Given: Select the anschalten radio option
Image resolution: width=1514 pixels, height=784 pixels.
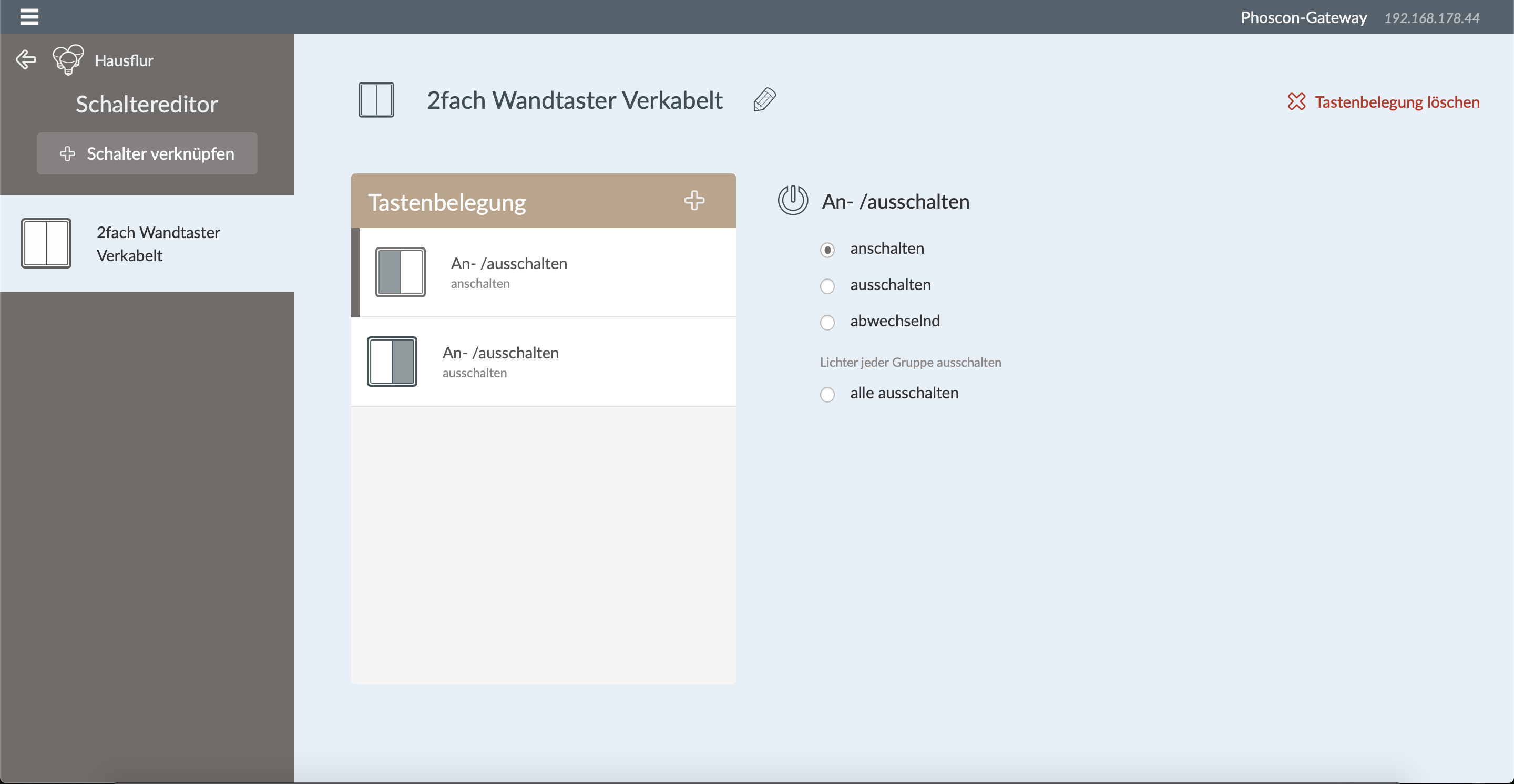Looking at the screenshot, I should pyautogui.click(x=827, y=250).
